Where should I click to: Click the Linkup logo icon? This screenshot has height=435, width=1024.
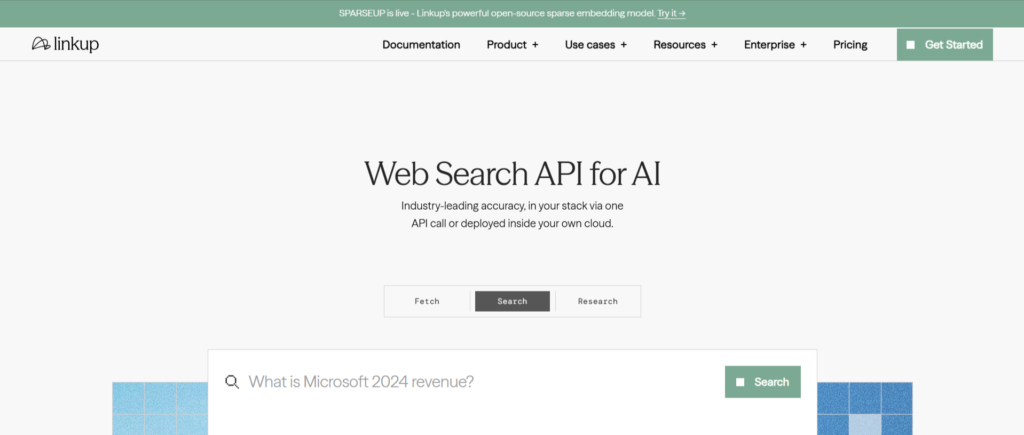point(40,44)
